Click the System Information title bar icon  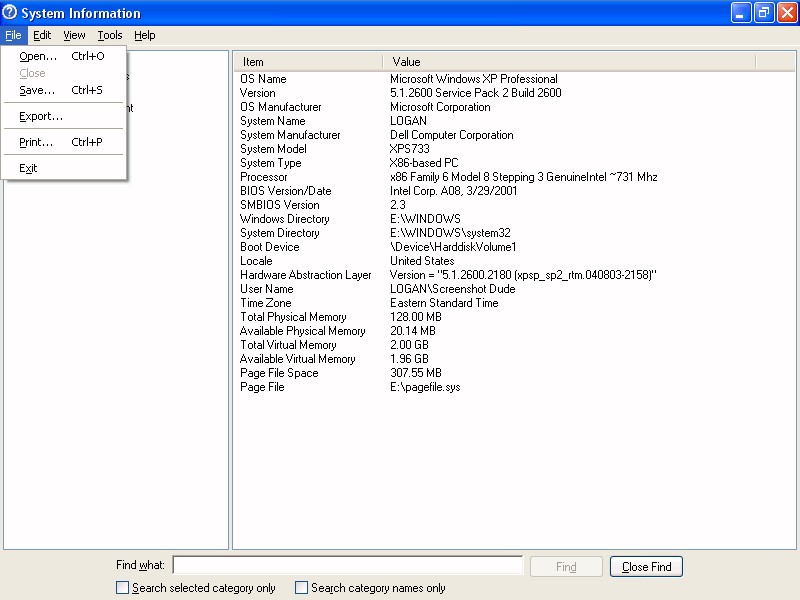pos(9,12)
